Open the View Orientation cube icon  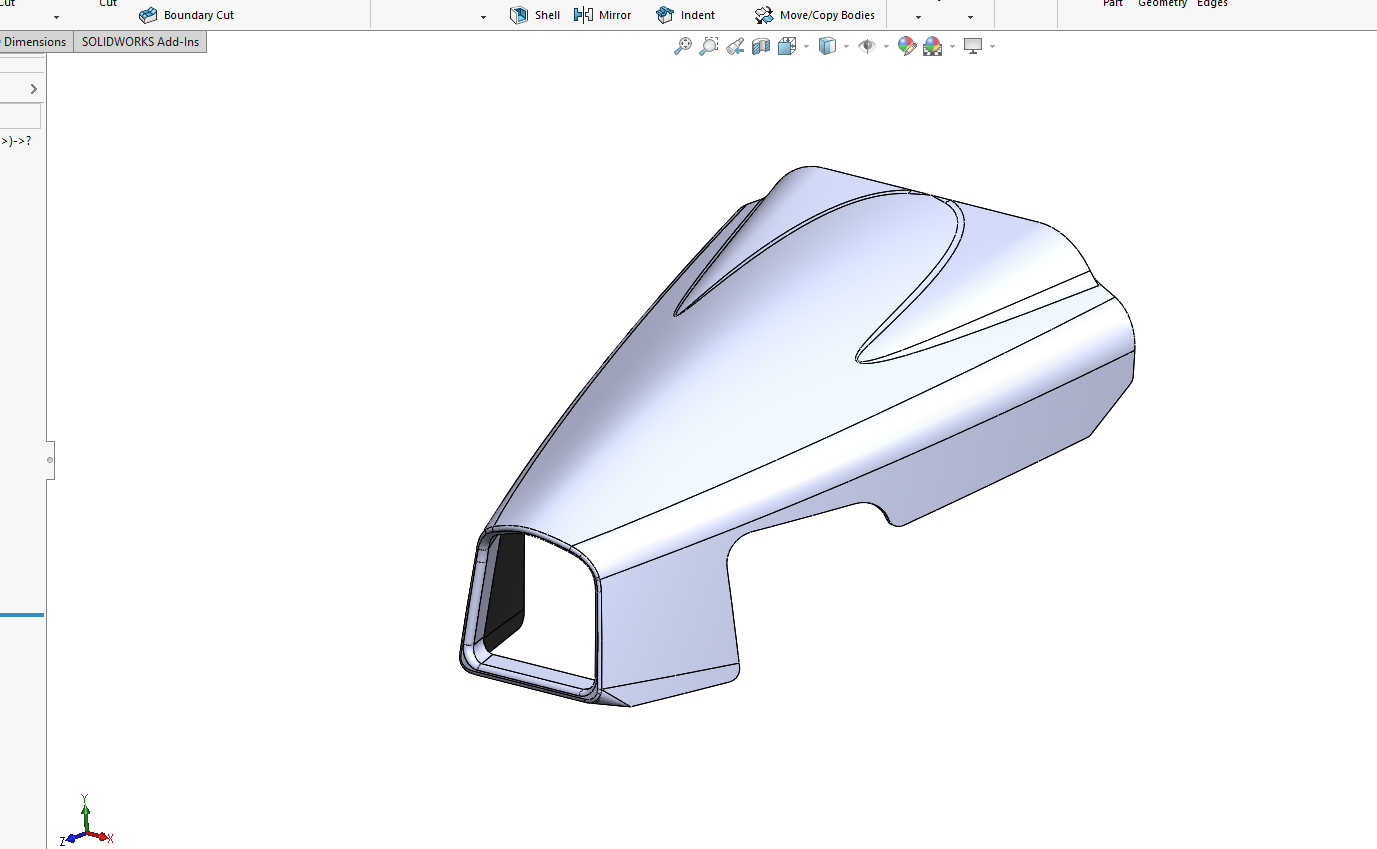[787, 46]
